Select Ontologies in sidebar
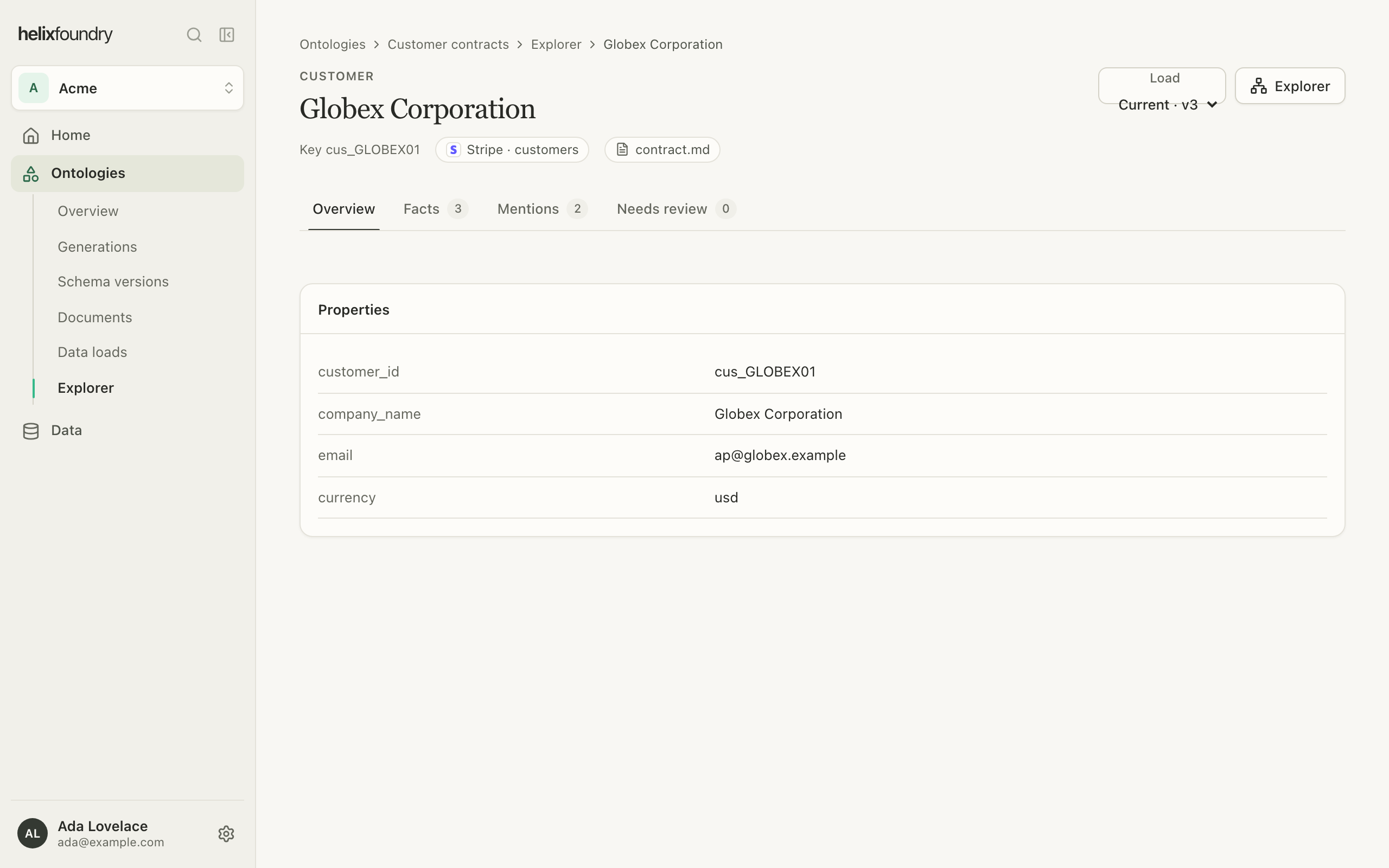 click(128, 174)
